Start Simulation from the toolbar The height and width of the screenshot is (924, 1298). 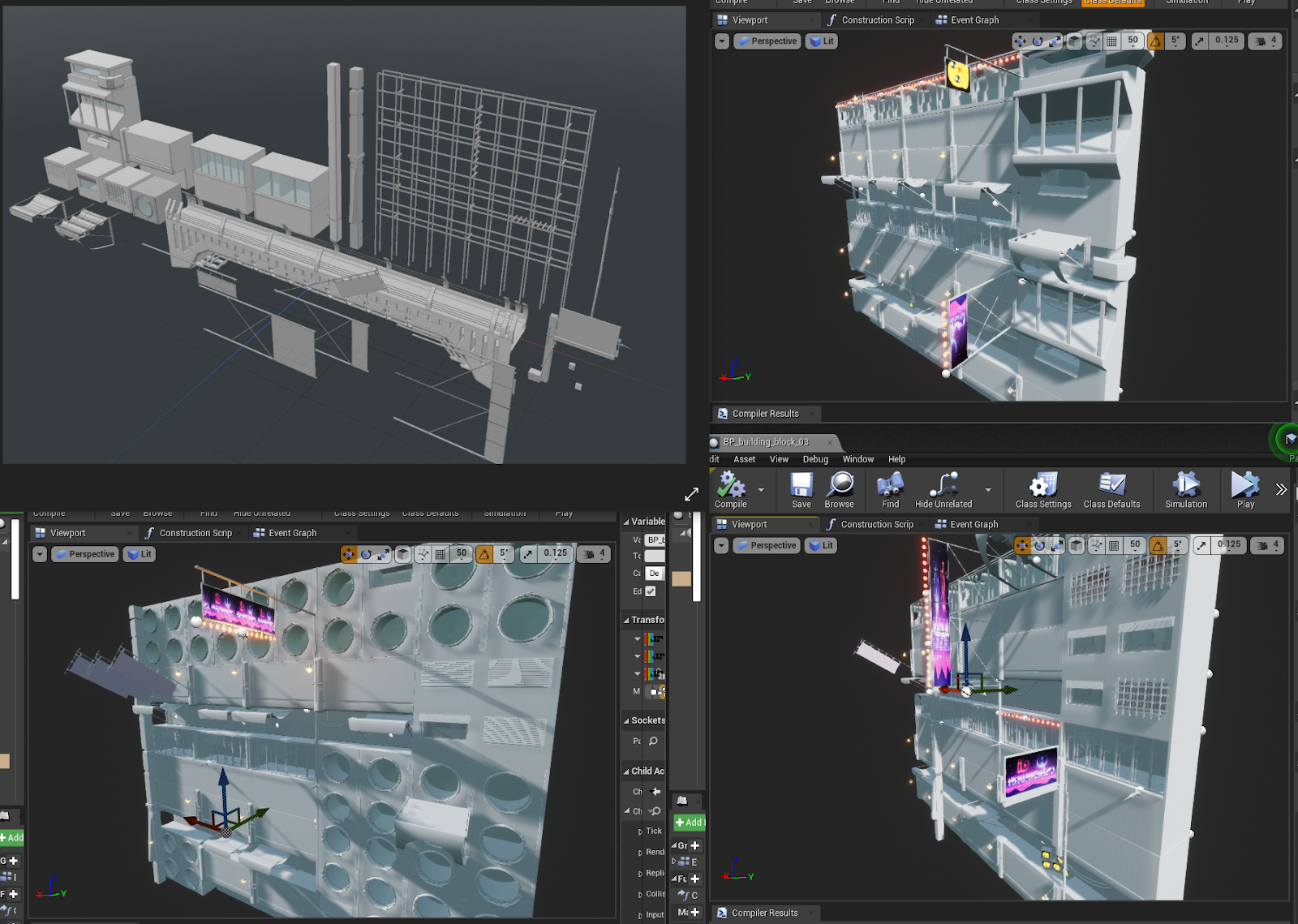coord(1186,485)
